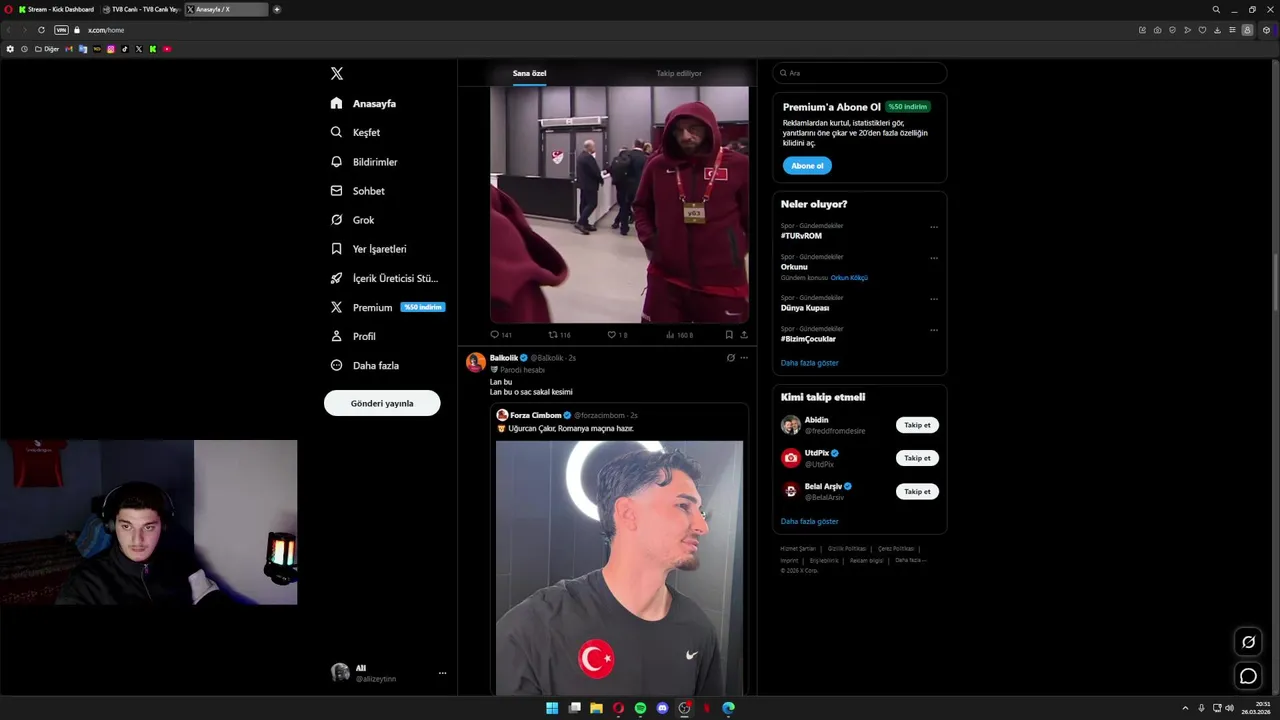Image resolution: width=1280 pixels, height=720 pixels.
Task: Open browser snapshot camera icon
Action: pyautogui.click(x=1157, y=30)
